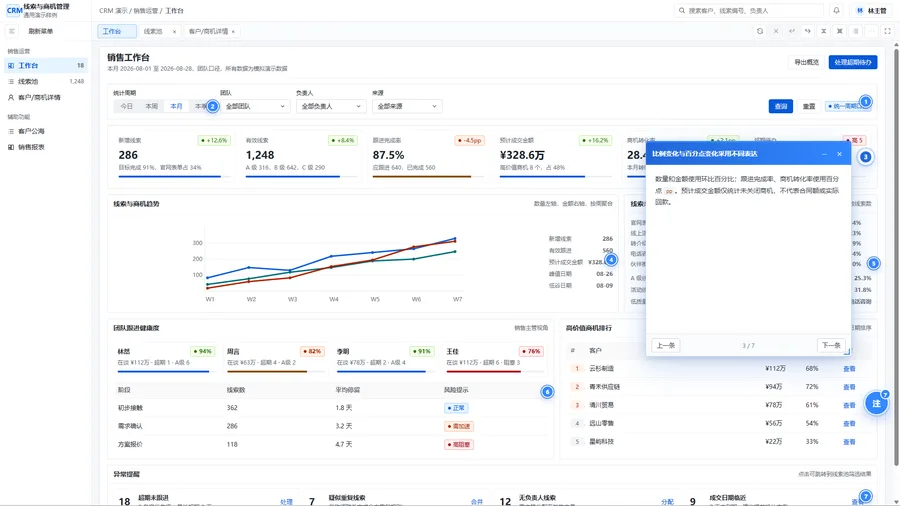Screen dimensions: 900x506
Task: Close the 客户/商机详情 tab with its X
Action: point(233,32)
